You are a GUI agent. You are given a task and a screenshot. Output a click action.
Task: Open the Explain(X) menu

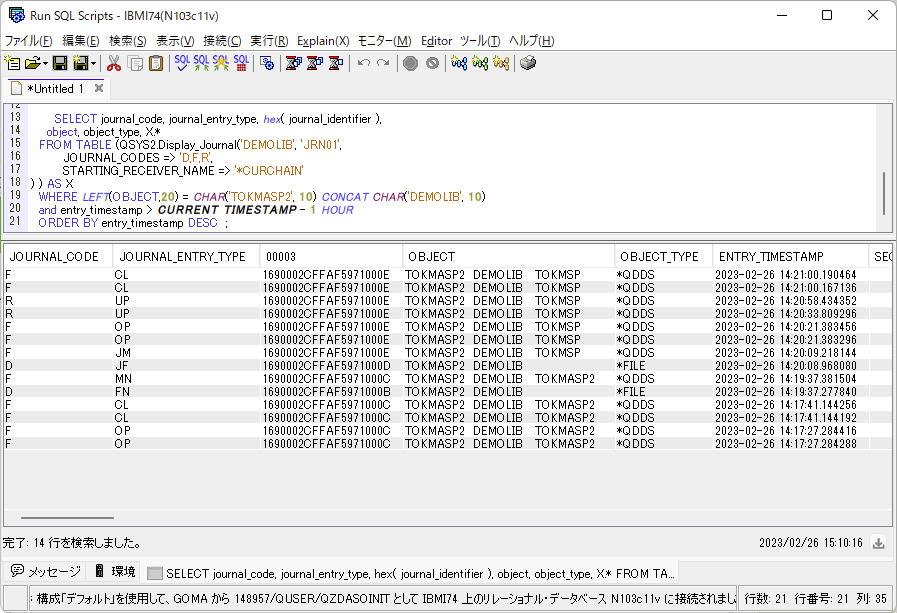(323, 41)
